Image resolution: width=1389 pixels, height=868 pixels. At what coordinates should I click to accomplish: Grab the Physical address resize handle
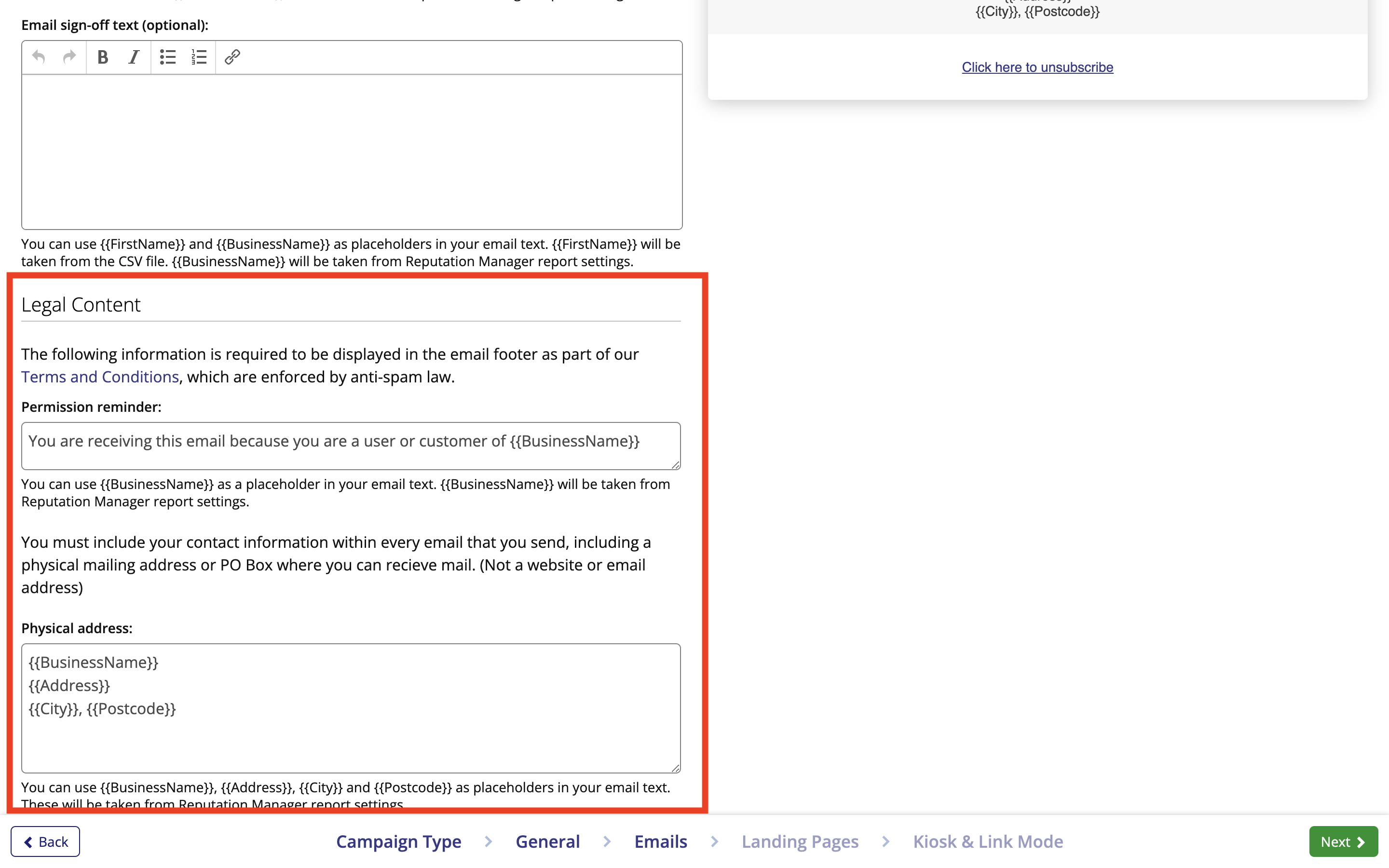tap(676, 768)
